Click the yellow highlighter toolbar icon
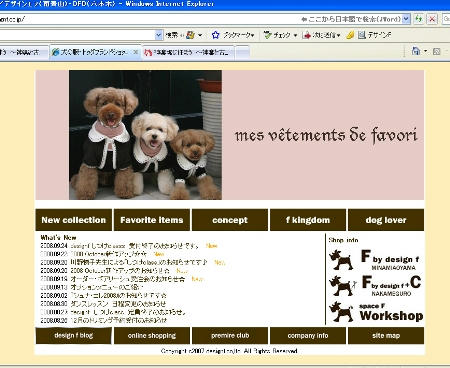450x368 pixels. point(350,35)
